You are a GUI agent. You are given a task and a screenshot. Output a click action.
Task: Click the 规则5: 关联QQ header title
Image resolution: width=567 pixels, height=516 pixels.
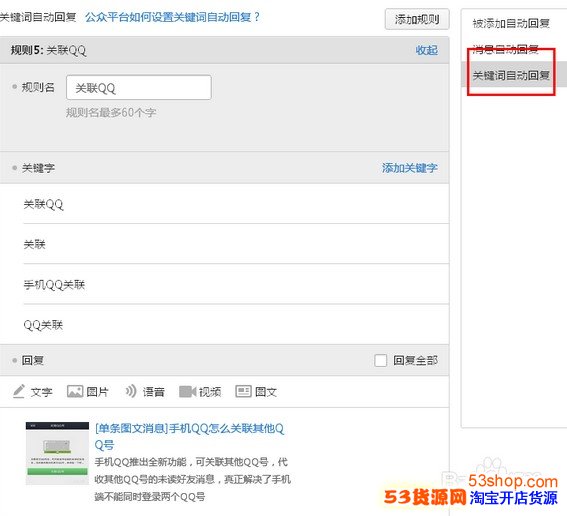[48, 50]
